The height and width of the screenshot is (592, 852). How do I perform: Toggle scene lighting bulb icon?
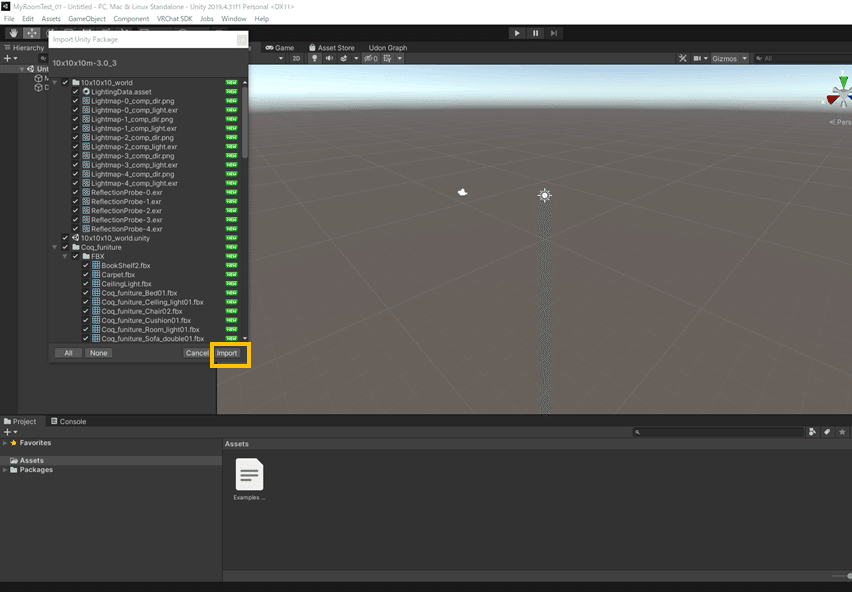(x=314, y=58)
